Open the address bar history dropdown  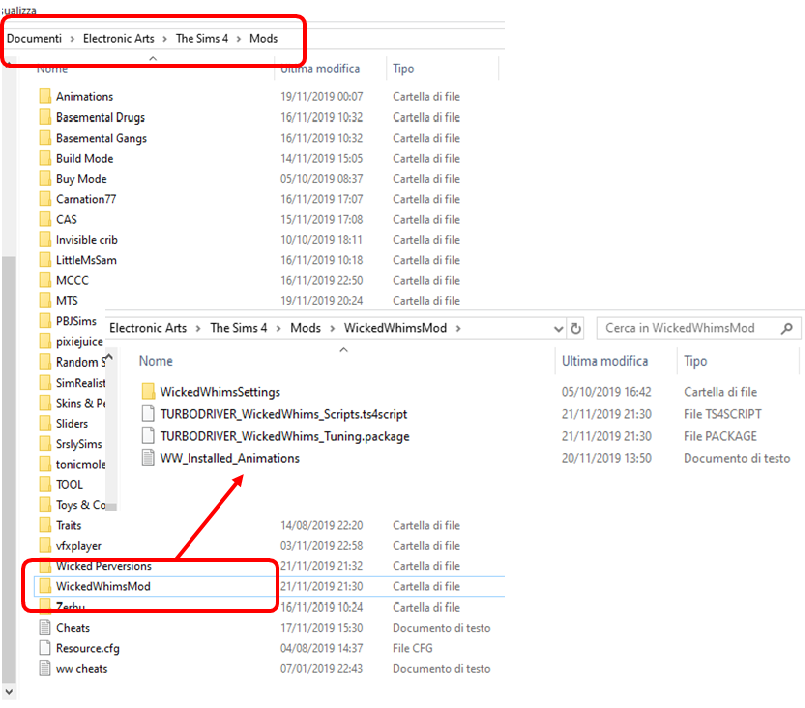tap(559, 329)
